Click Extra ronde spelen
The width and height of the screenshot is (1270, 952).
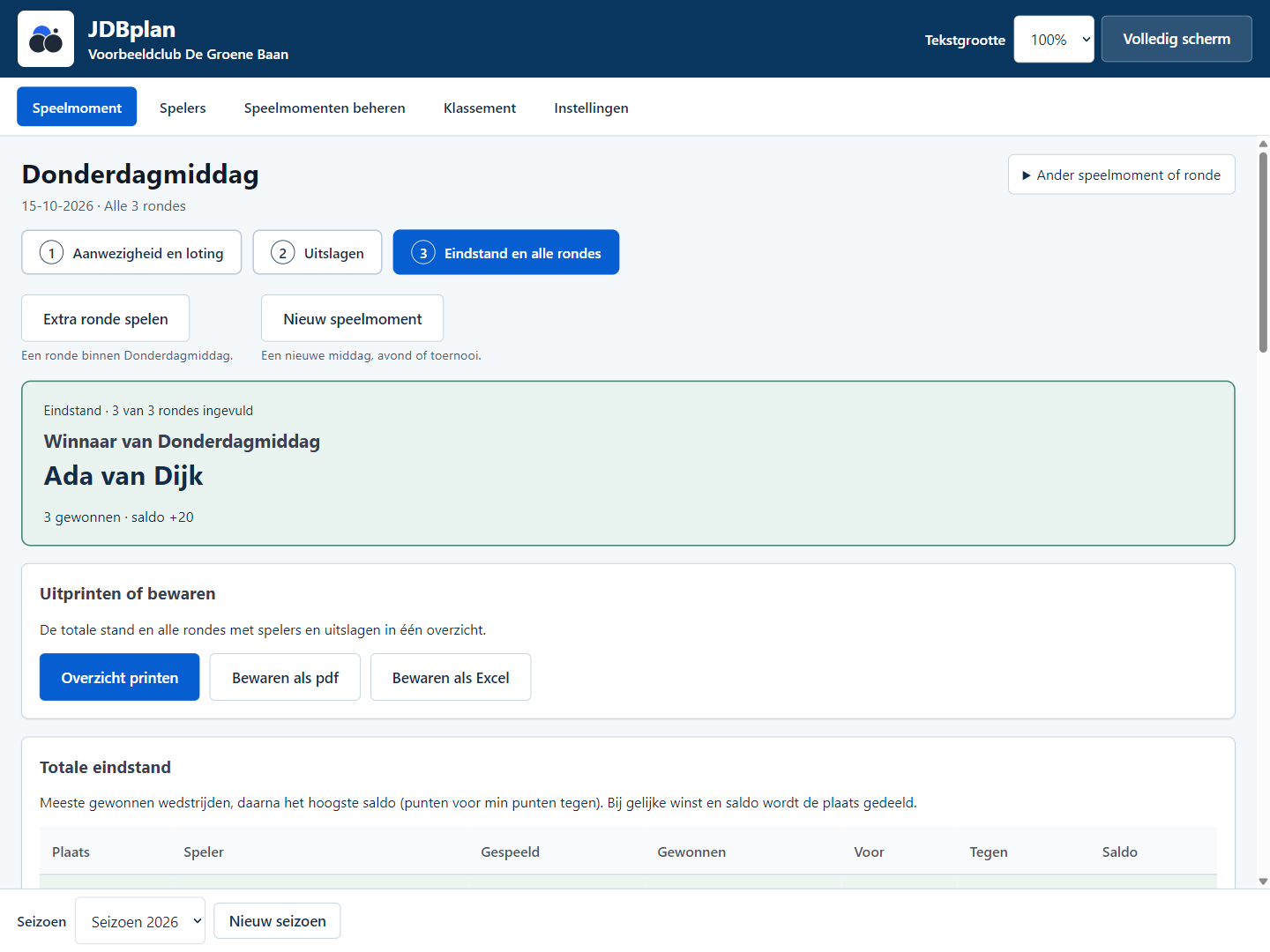click(106, 319)
